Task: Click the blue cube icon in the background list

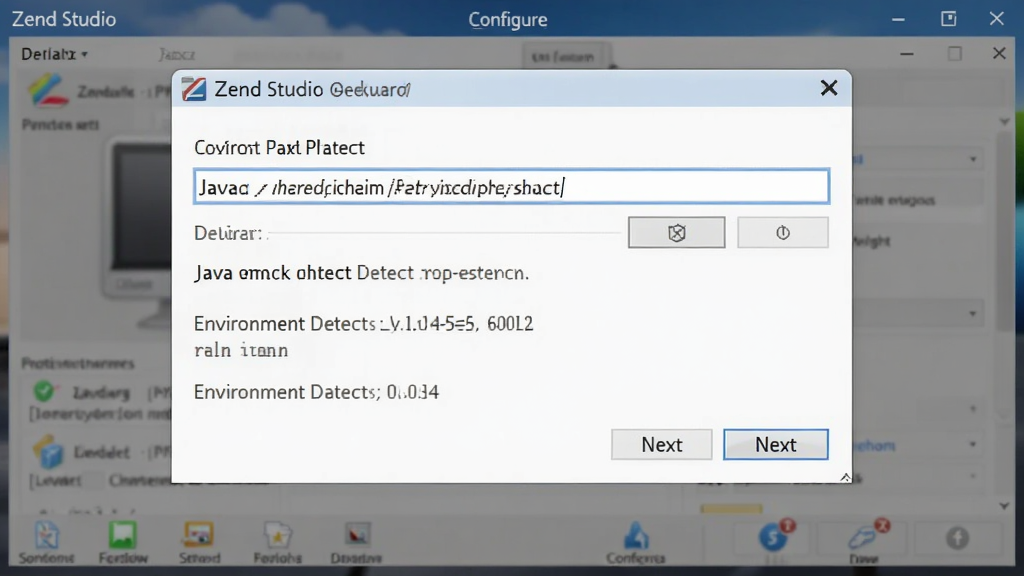Action: (49, 452)
